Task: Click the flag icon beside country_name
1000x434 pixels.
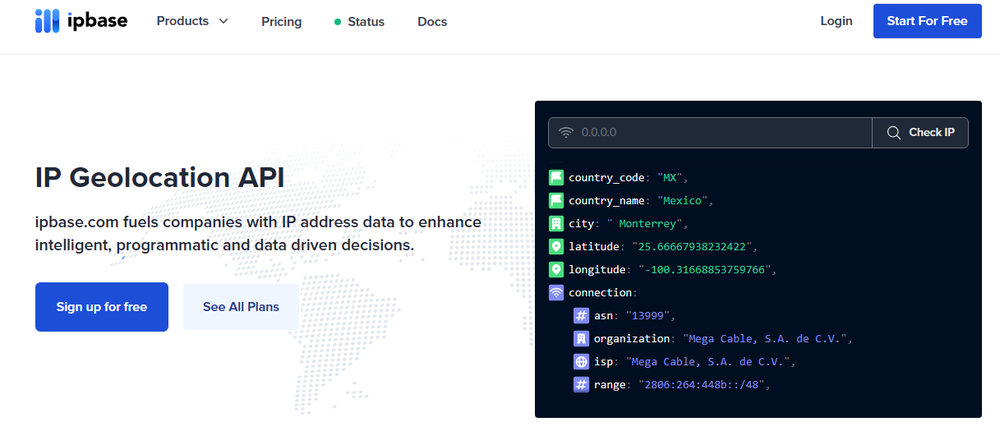Action: click(x=556, y=201)
